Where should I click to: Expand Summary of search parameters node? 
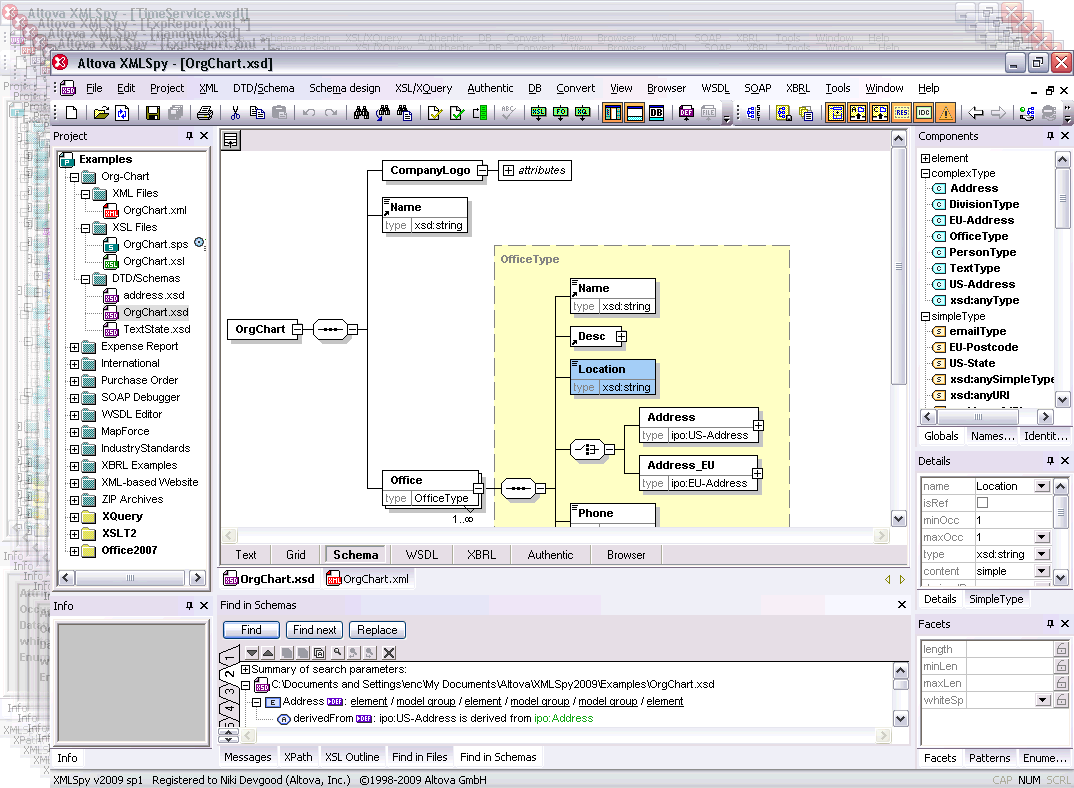246,669
